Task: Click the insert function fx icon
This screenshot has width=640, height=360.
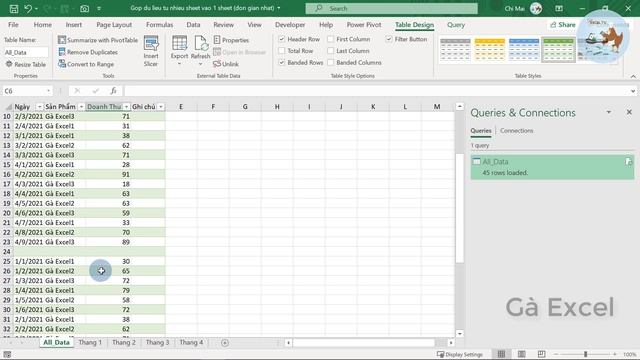Action: (x=113, y=91)
